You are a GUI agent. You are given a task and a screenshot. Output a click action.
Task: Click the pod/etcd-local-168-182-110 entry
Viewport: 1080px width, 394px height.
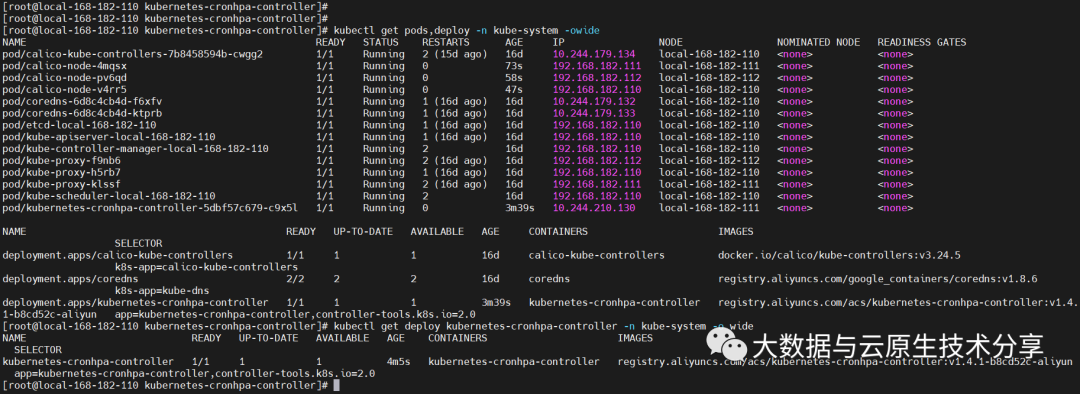79,125
